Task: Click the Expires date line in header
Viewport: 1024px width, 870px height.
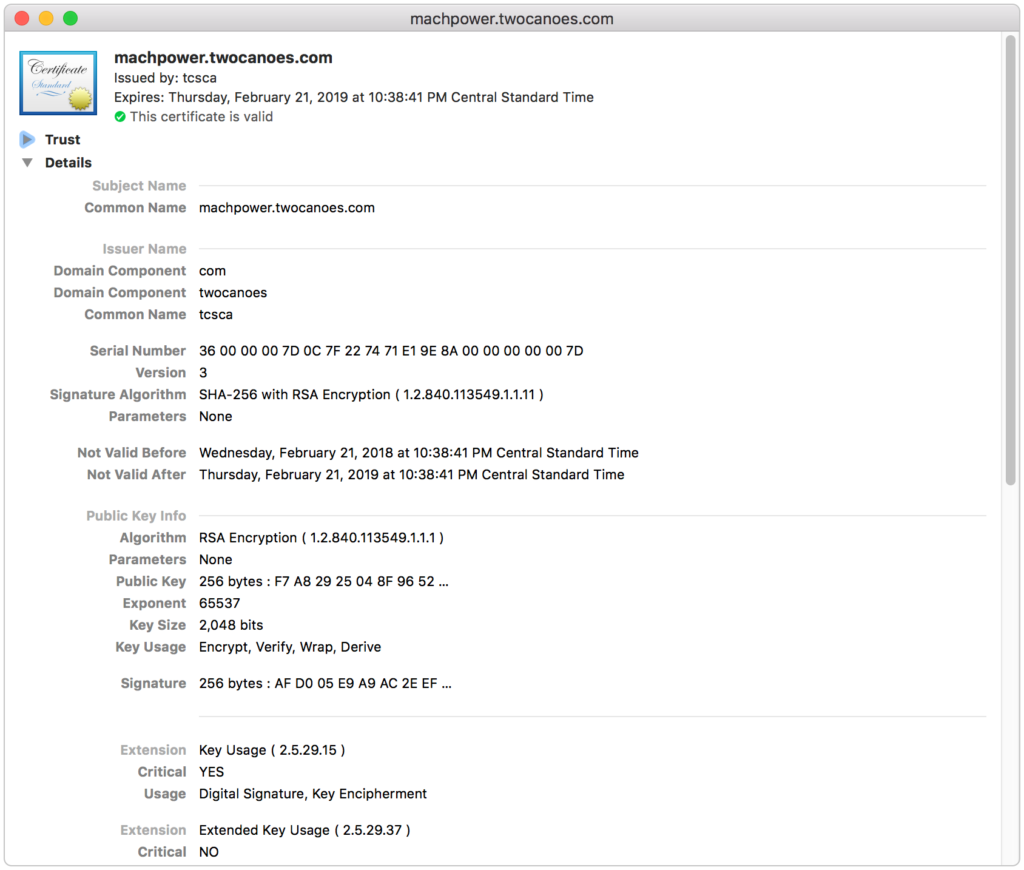Action: tap(354, 97)
